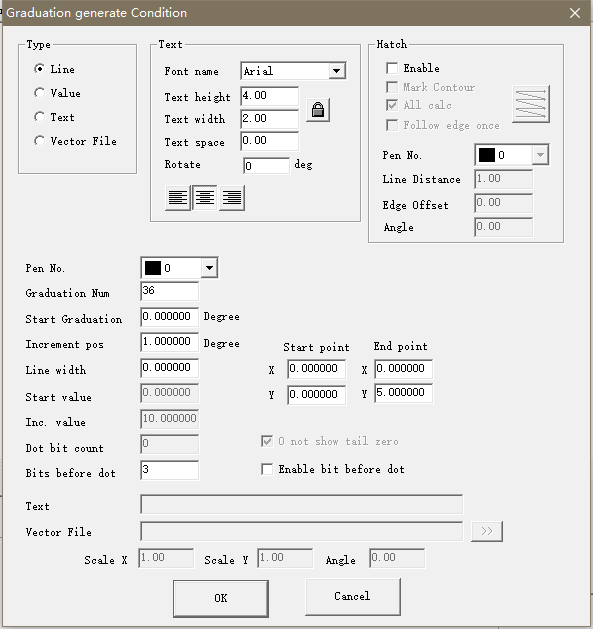Viewport: 593px width, 629px height.
Task: Click the Hatch Edge Offset field
Action: tap(504, 203)
